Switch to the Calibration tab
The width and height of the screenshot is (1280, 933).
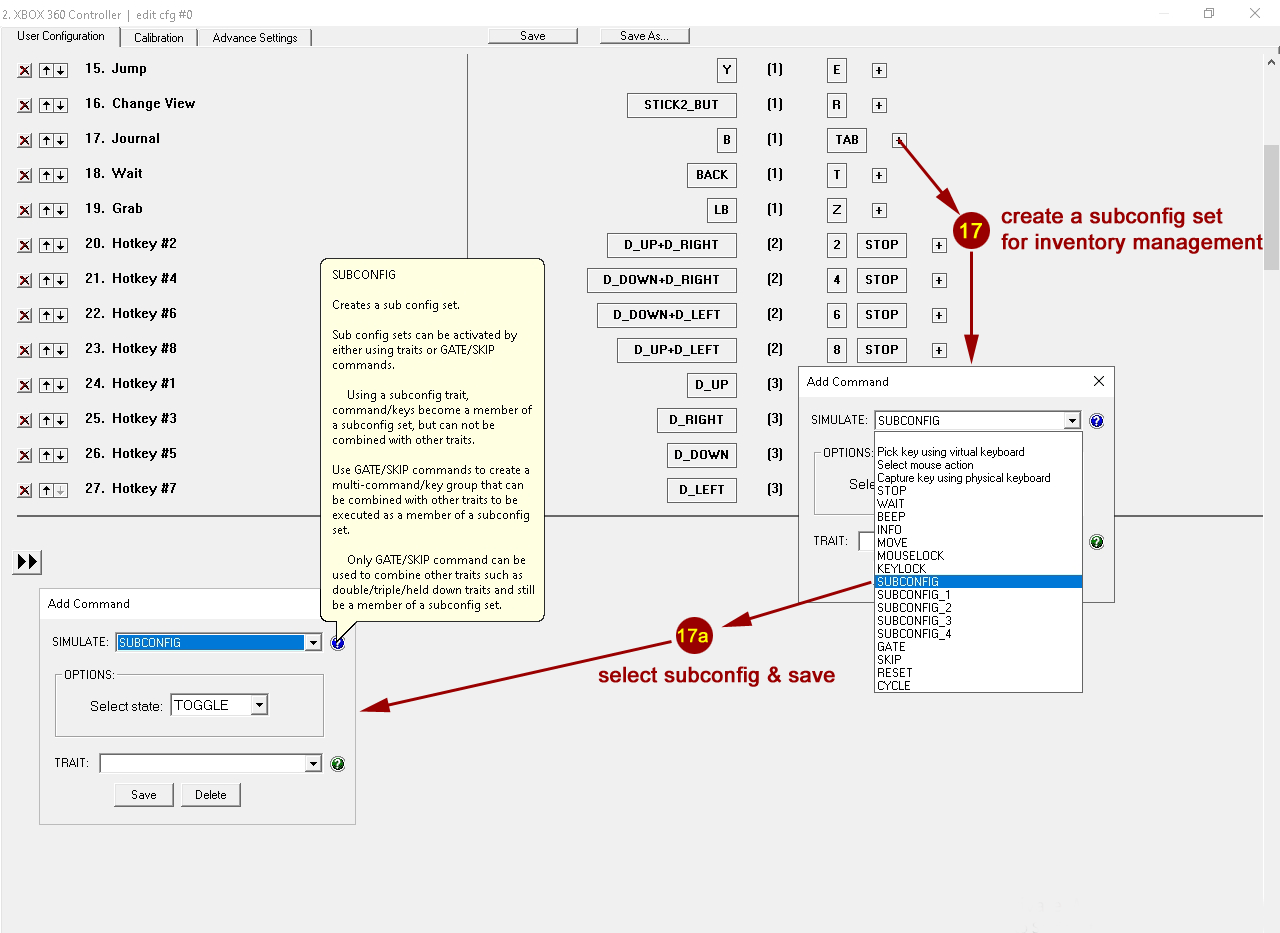(x=159, y=38)
